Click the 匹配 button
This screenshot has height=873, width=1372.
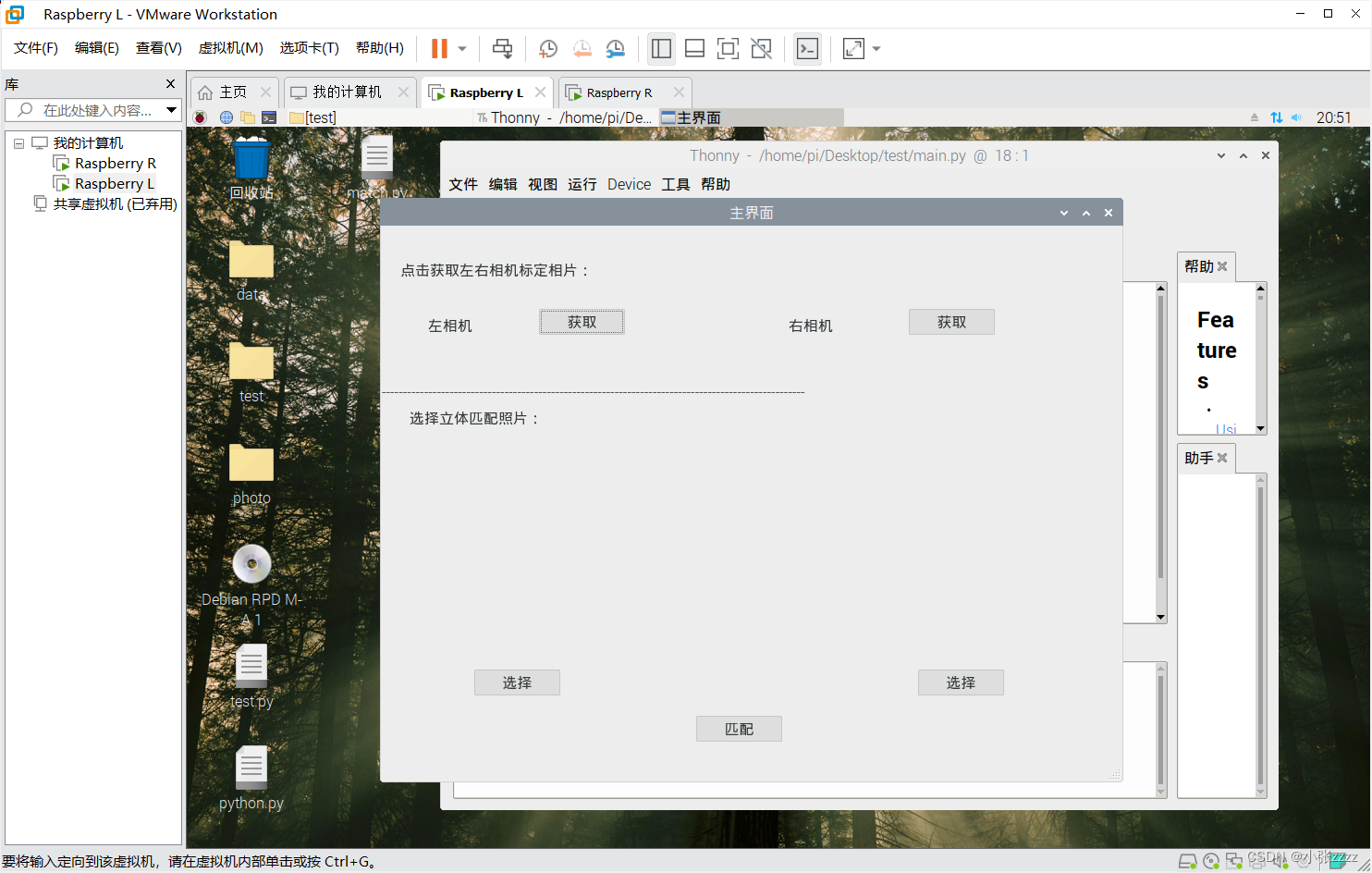(739, 729)
